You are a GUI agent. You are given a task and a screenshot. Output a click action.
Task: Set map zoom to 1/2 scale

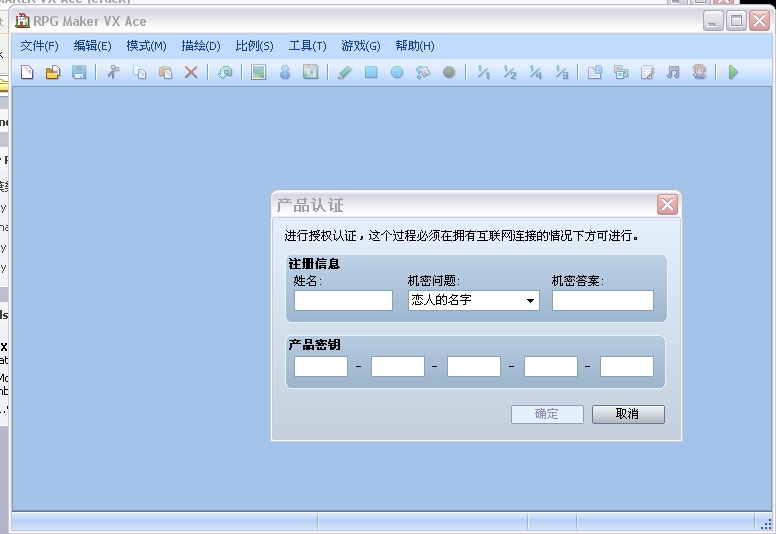pyautogui.click(x=510, y=72)
